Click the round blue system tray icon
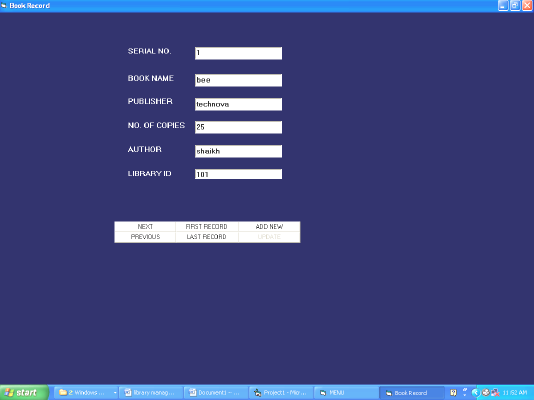This screenshot has width=534, height=400. click(475, 393)
